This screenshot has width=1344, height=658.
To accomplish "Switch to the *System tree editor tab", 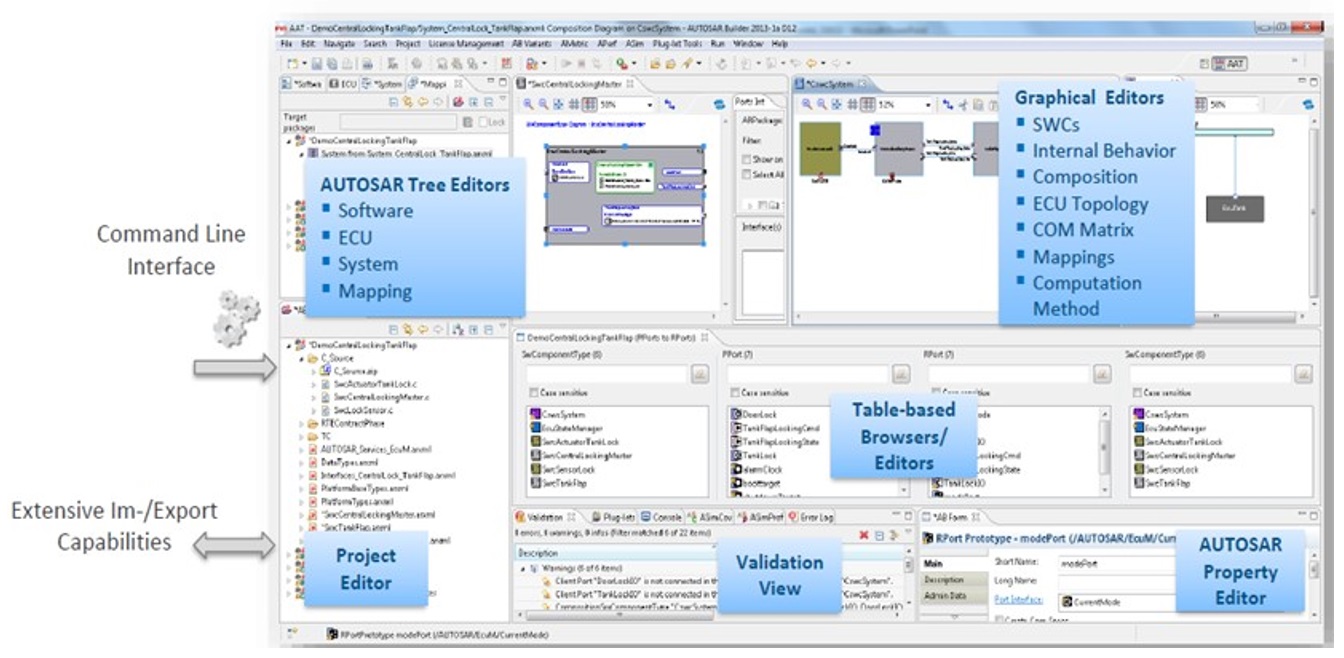I will point(382,84).
